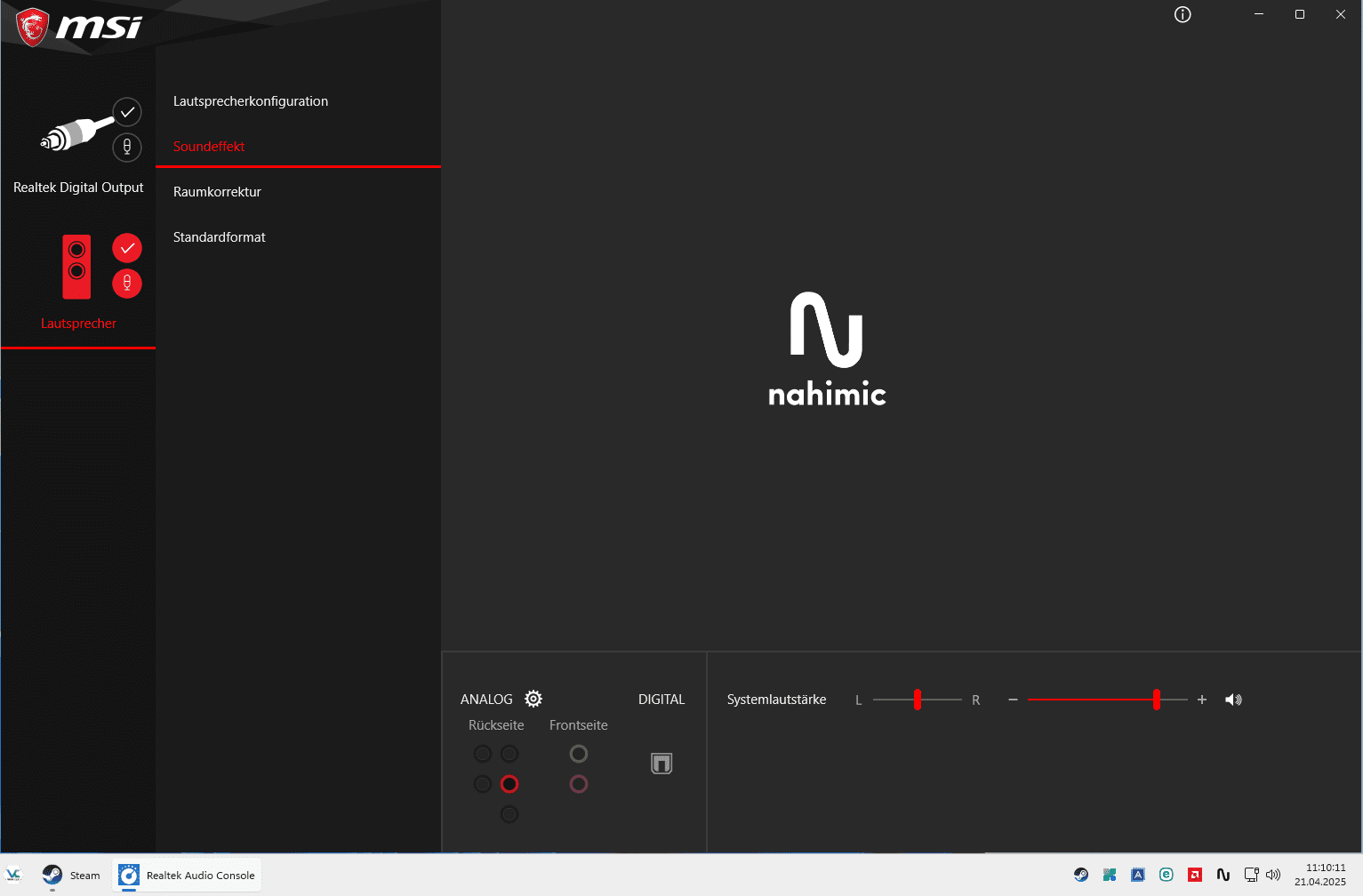
Task: Click the Nahimic logo in main panel
Action: tap(827, 349)
